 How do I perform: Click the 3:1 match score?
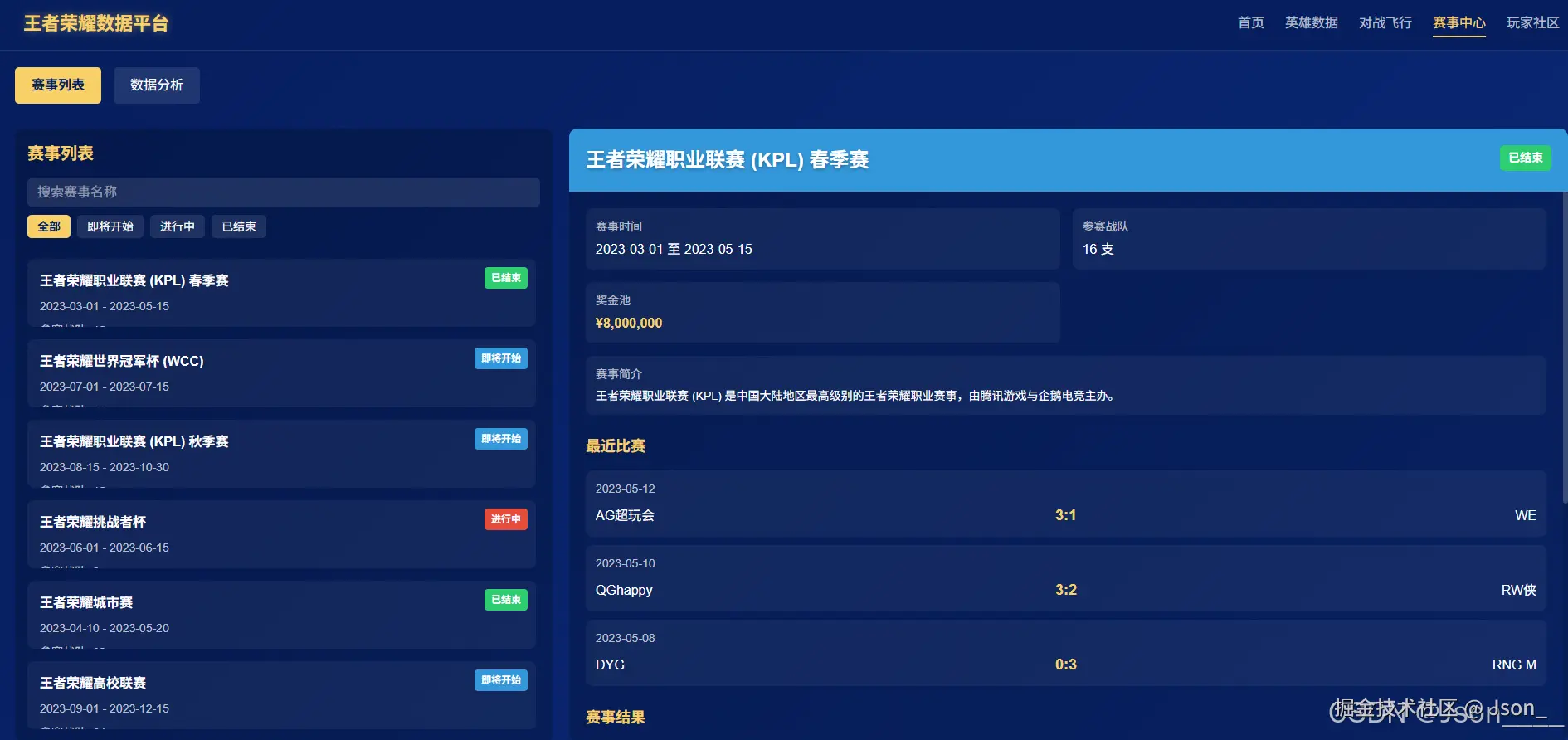tap(1066, 515)
